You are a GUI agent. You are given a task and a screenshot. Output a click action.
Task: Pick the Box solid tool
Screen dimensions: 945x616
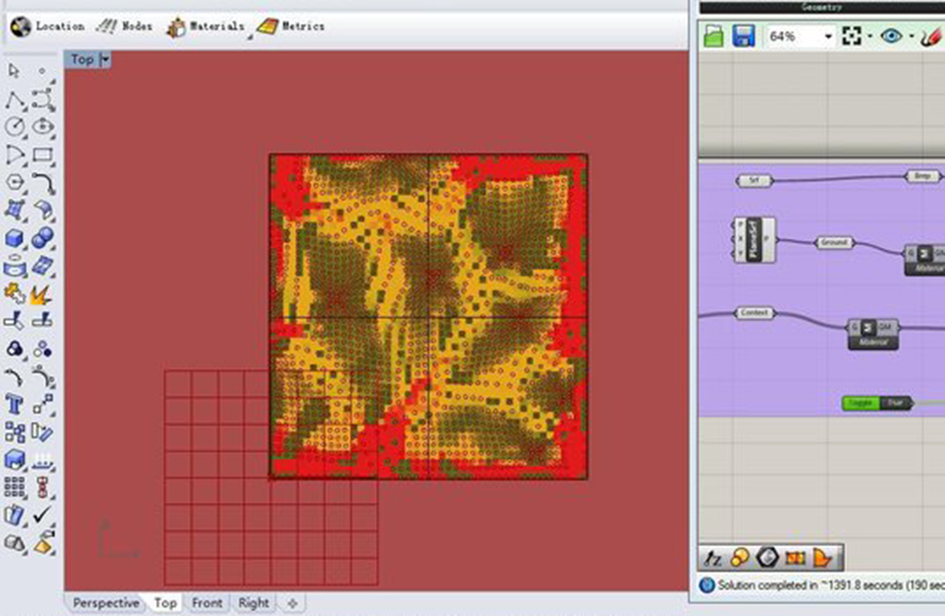coord(16,238)
